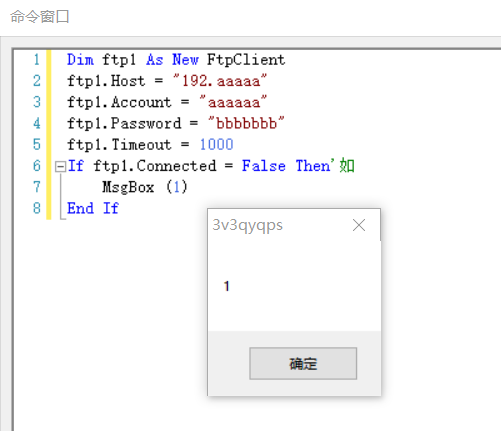Select line number 2 in gutter
This screenshot has width=501, height=431.
pyautogui.click(x=37, y=81)
